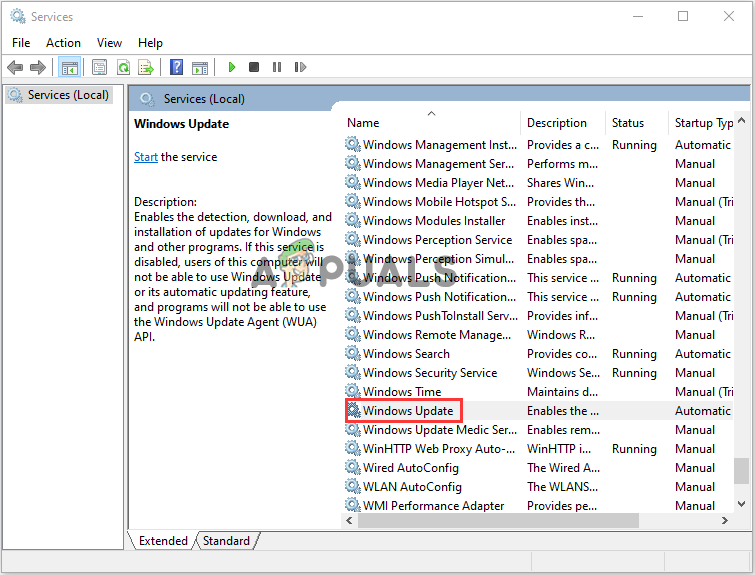Click 'The WLANS...' description cell
This screenshot has height=575, width=755.
coord(562,487)
